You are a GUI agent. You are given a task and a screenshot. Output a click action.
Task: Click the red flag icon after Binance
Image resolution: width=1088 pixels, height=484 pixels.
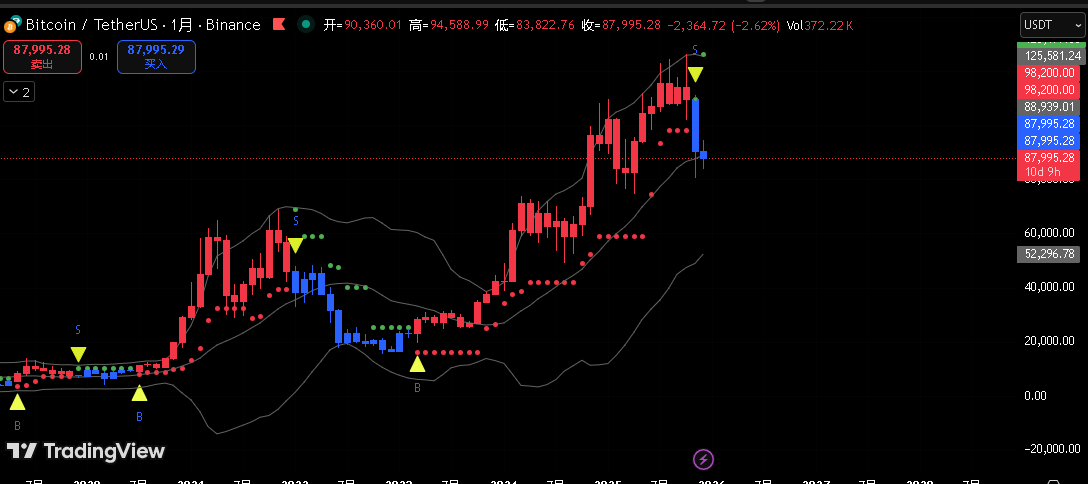tap(279, 25)
